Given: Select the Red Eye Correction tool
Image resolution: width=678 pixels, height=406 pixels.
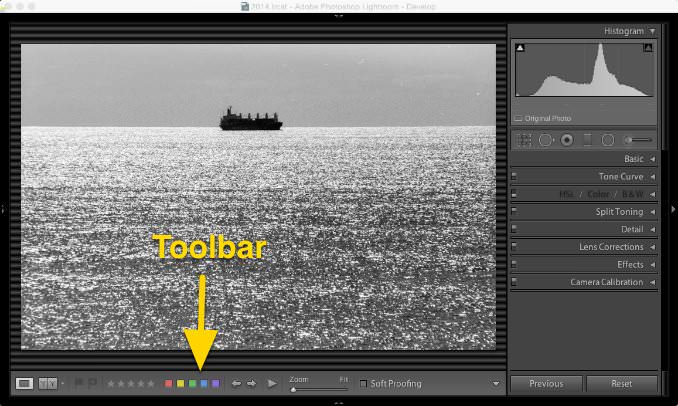Looking at the screenshot, I should [567, 140].
